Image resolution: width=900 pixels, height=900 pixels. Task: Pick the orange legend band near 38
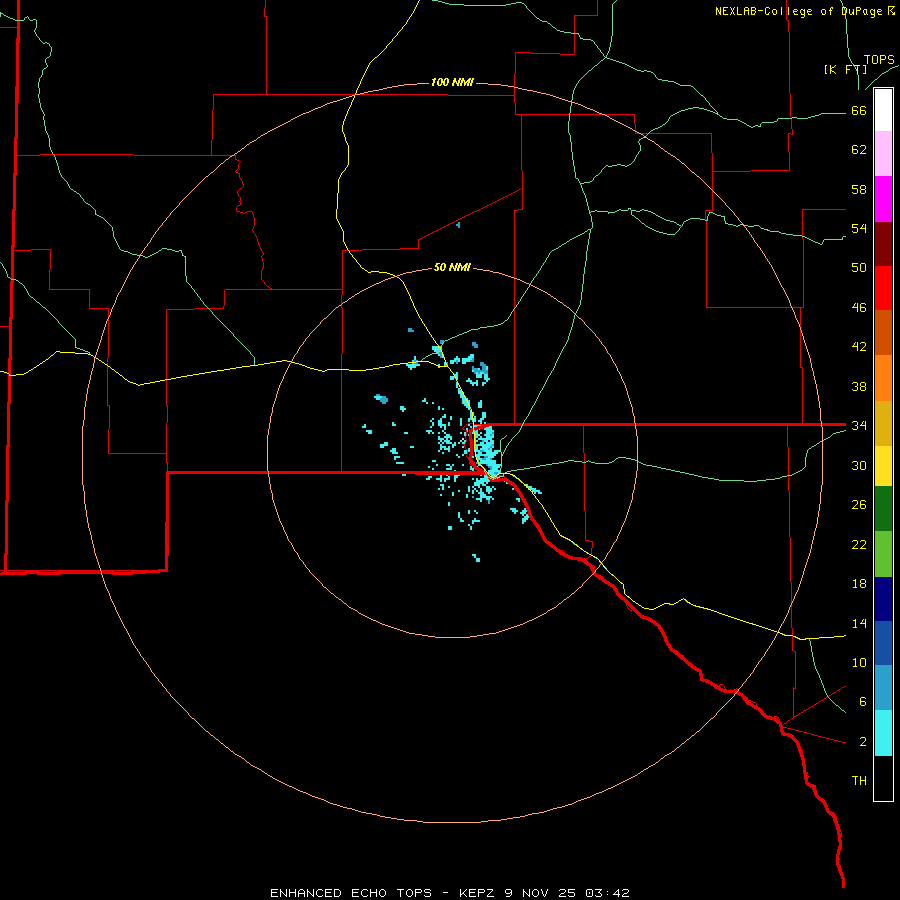pos(883,378)
